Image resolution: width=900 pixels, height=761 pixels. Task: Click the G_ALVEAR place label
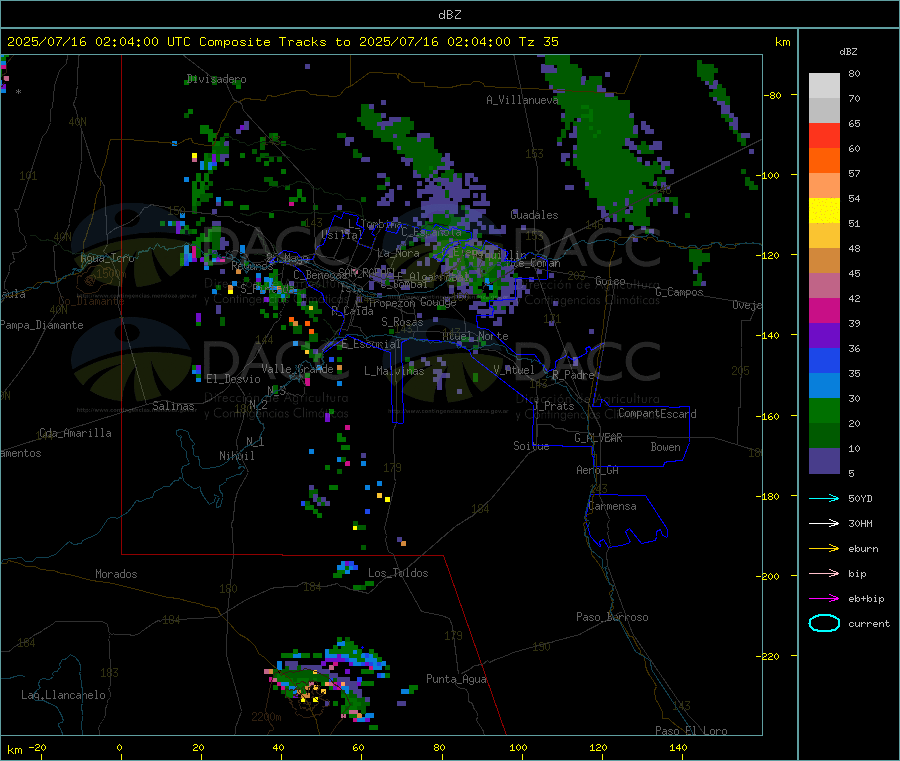coord(598,438)
